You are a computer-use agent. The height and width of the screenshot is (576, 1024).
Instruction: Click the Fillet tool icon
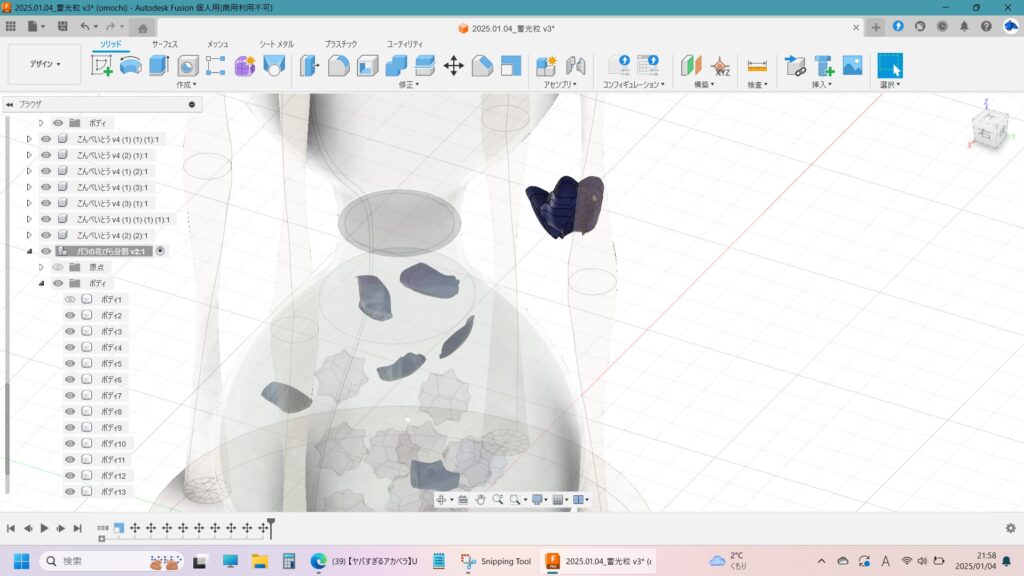tap(339, 66)
